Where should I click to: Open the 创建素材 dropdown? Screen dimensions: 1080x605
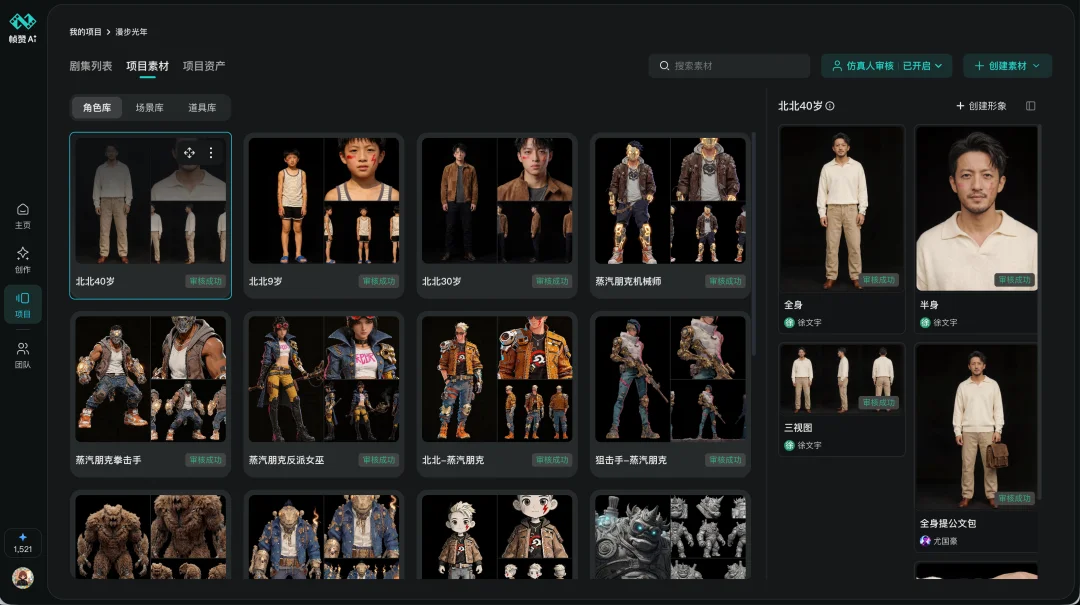click(x=1007, y=66)
